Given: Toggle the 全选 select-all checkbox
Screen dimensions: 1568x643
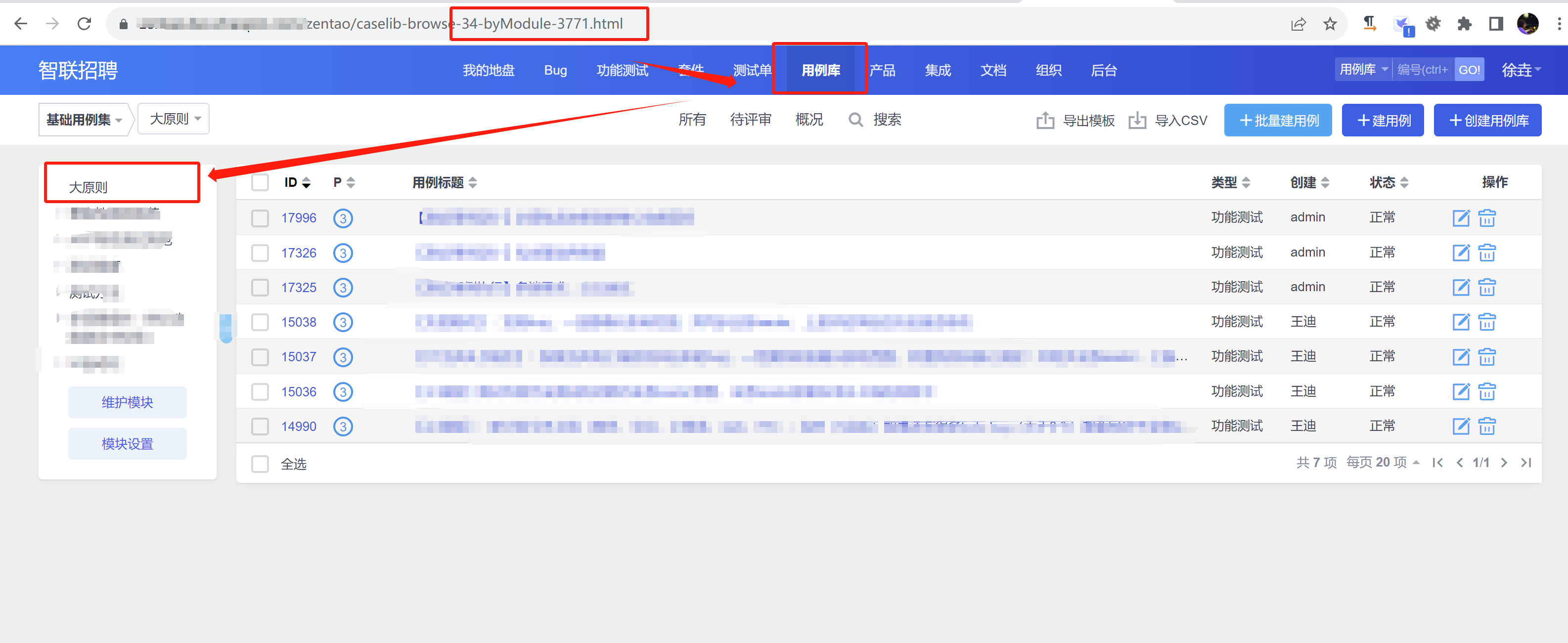Looking at the screenshot, I should [x=260, y=464].
